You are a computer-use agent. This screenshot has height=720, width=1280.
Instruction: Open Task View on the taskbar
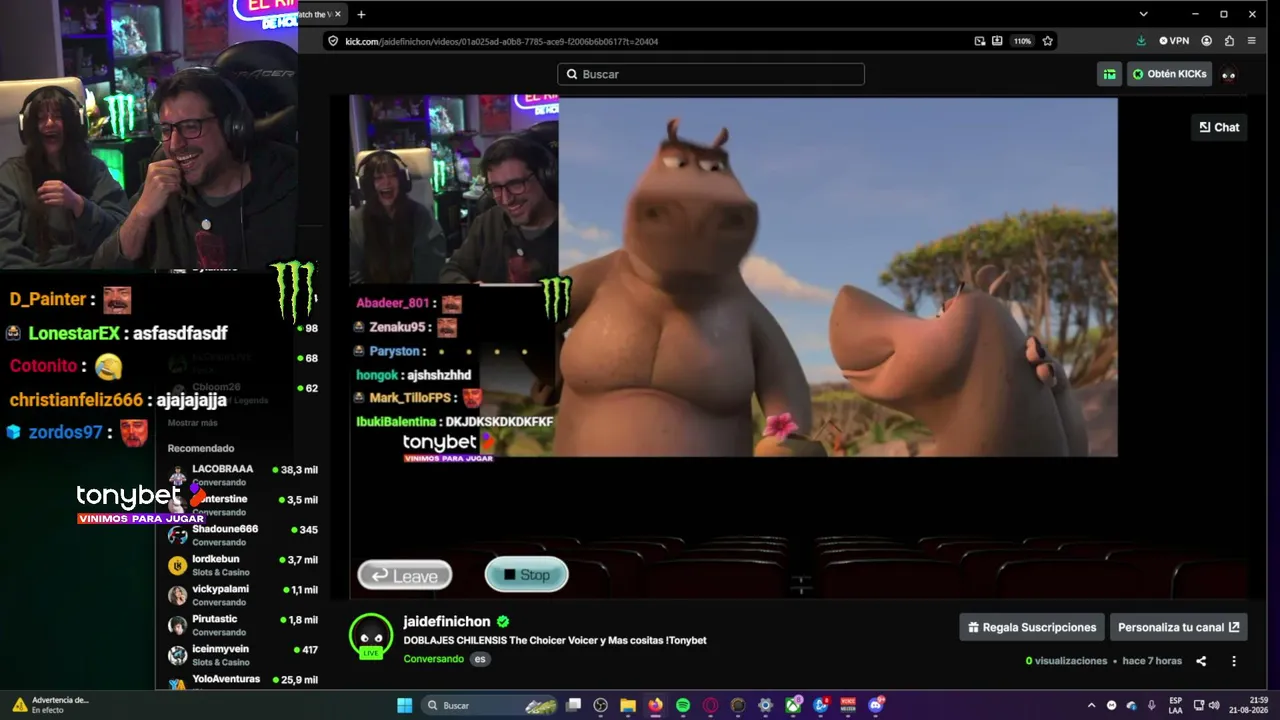point(573,705)
